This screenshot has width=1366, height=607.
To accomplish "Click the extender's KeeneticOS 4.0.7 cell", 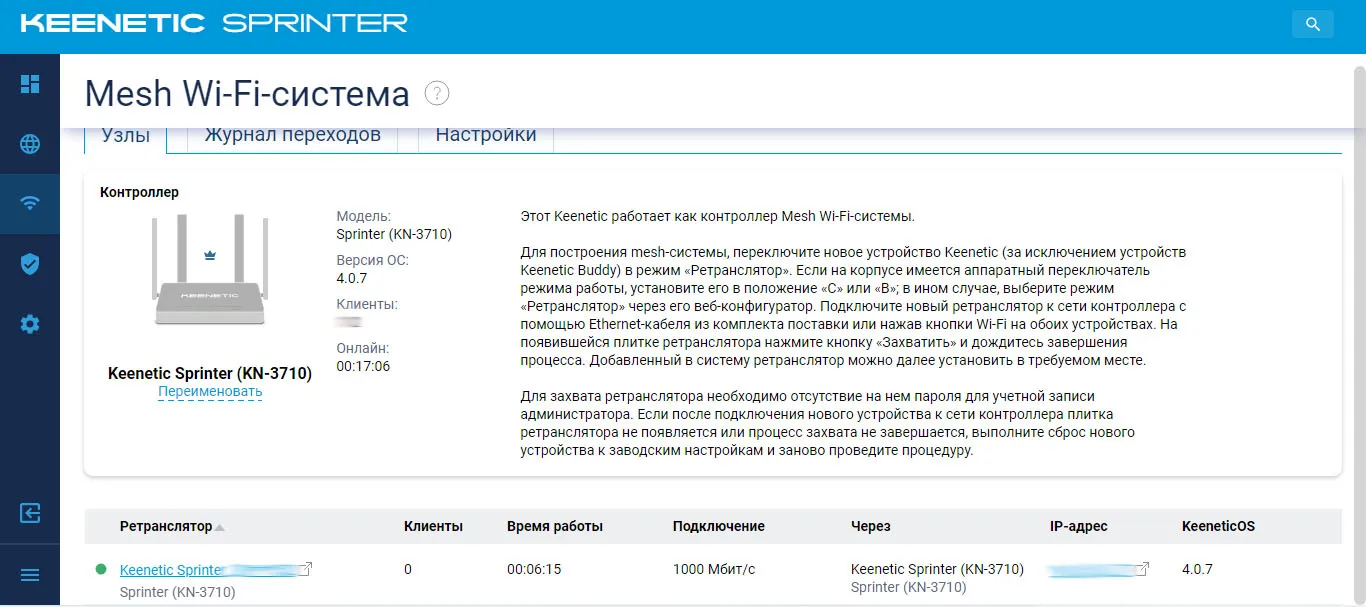I will coord(1197,569).
